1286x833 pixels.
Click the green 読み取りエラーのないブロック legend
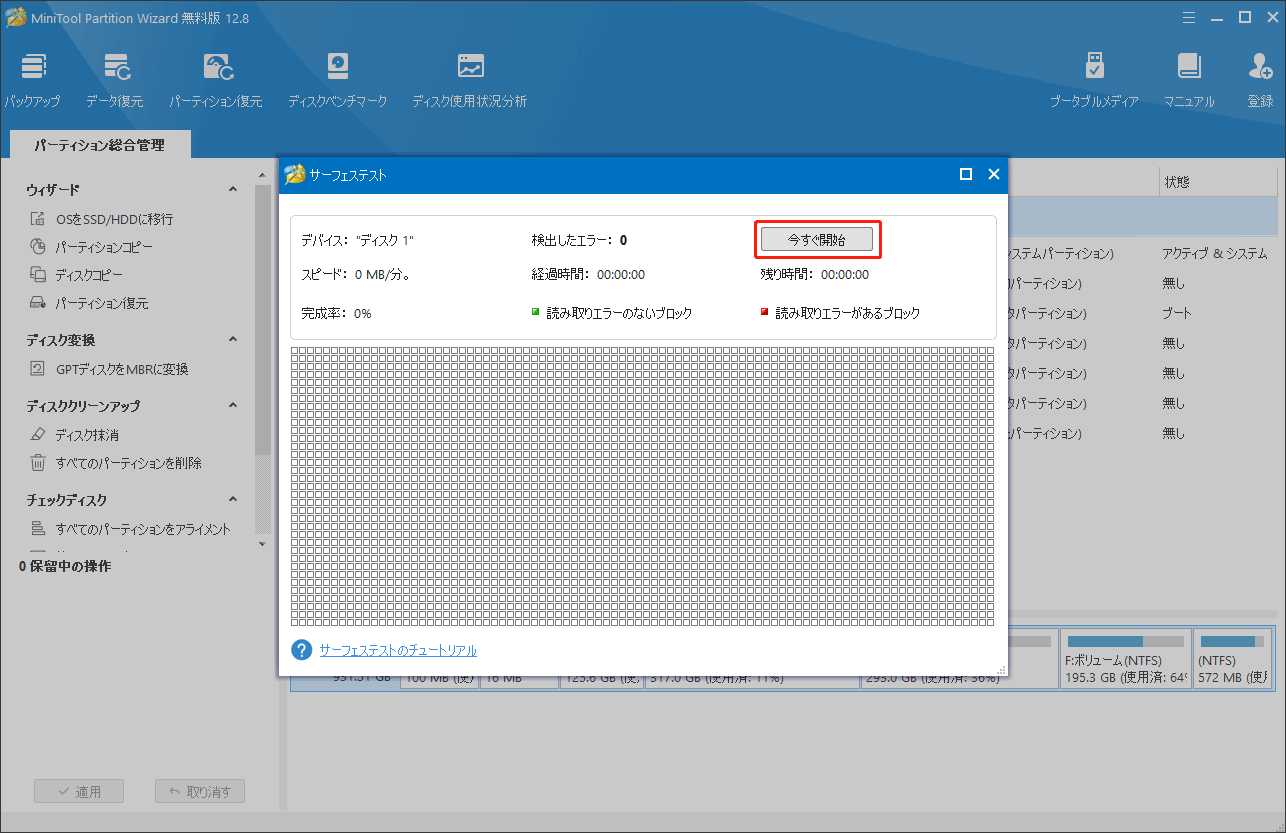point(612,313)
